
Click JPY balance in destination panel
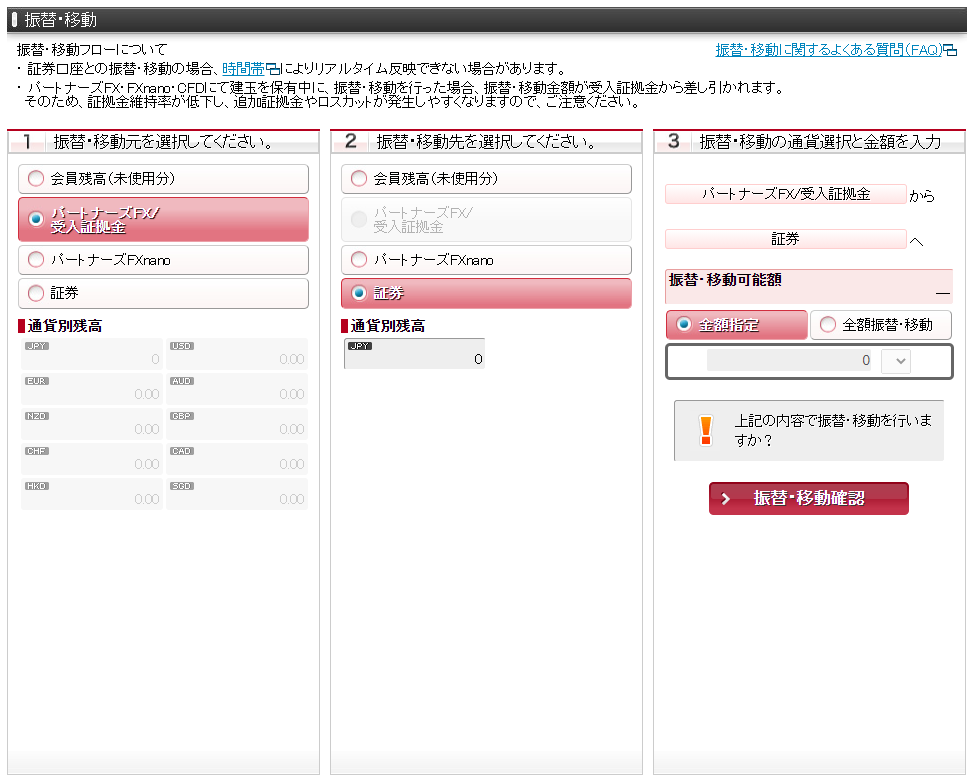414,354
